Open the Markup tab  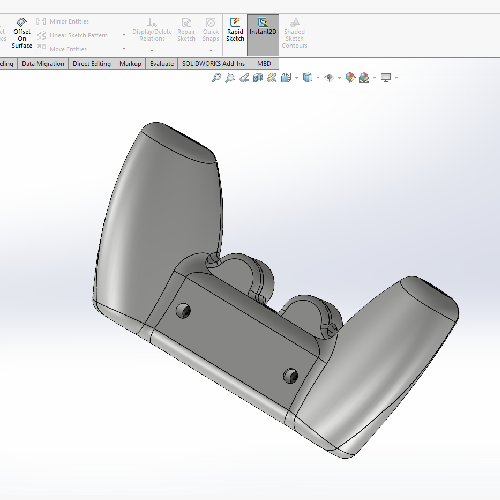(130, 63)
